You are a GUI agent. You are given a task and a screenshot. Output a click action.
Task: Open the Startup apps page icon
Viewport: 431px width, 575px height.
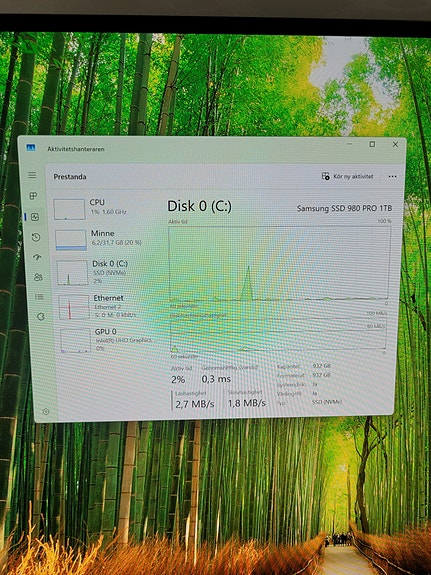pos(37,257)
